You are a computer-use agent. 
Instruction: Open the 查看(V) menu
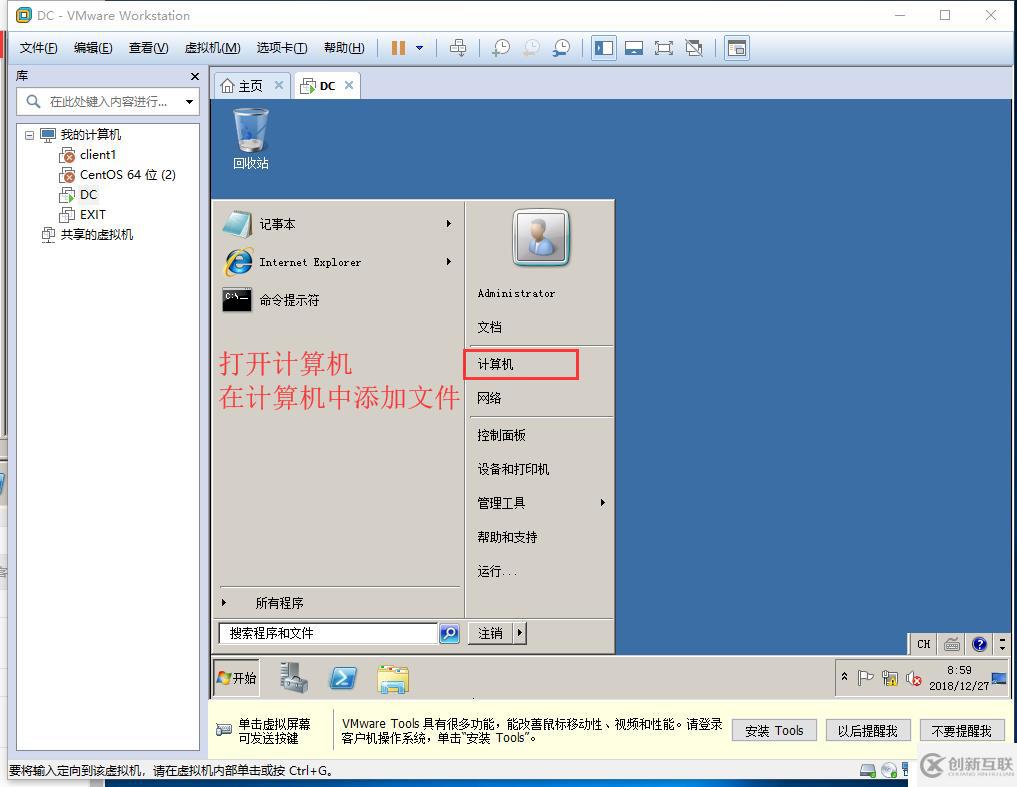click(x=149, y=48)
